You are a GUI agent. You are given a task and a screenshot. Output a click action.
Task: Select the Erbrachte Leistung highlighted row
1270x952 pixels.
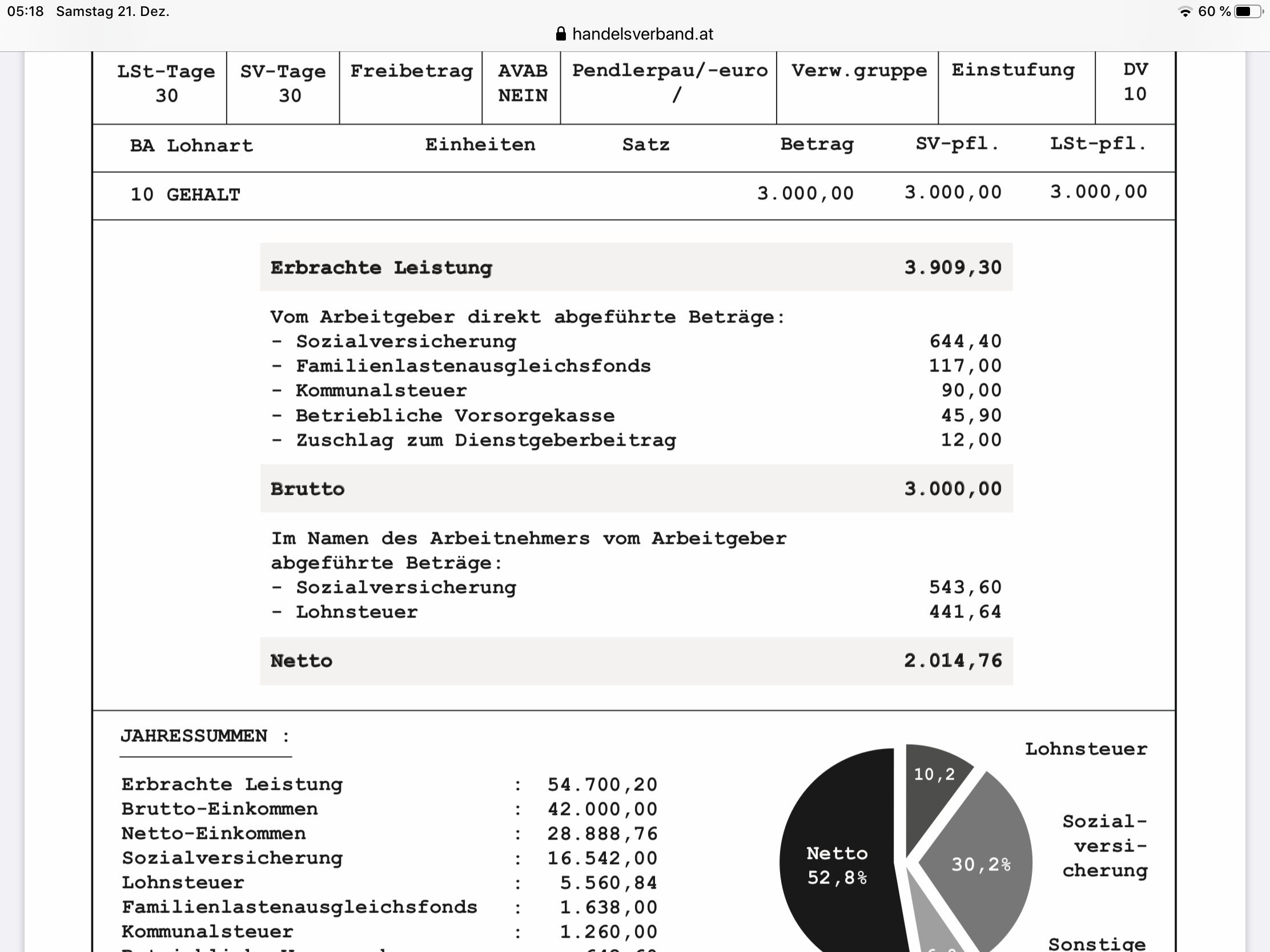[636, 268]
